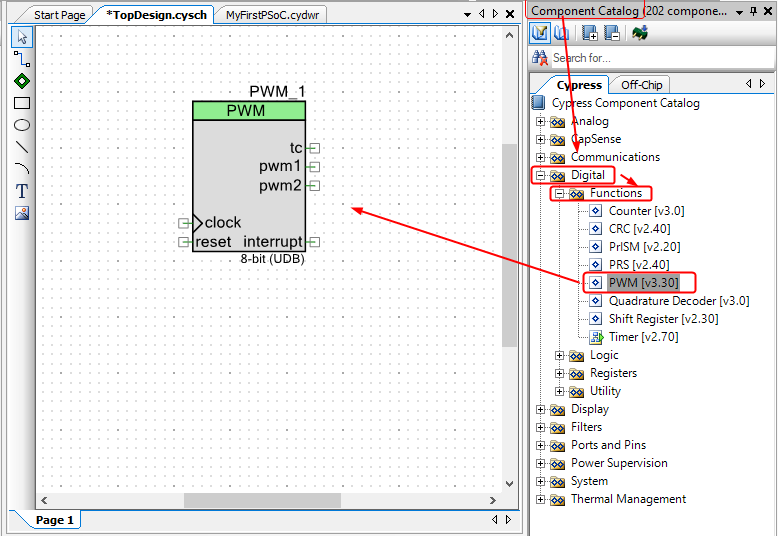The width and height of the screenshot is (778, 536).
Task: Choose the rectangle drawing tool
Action: pyautogui.click(x=22, y=103)
